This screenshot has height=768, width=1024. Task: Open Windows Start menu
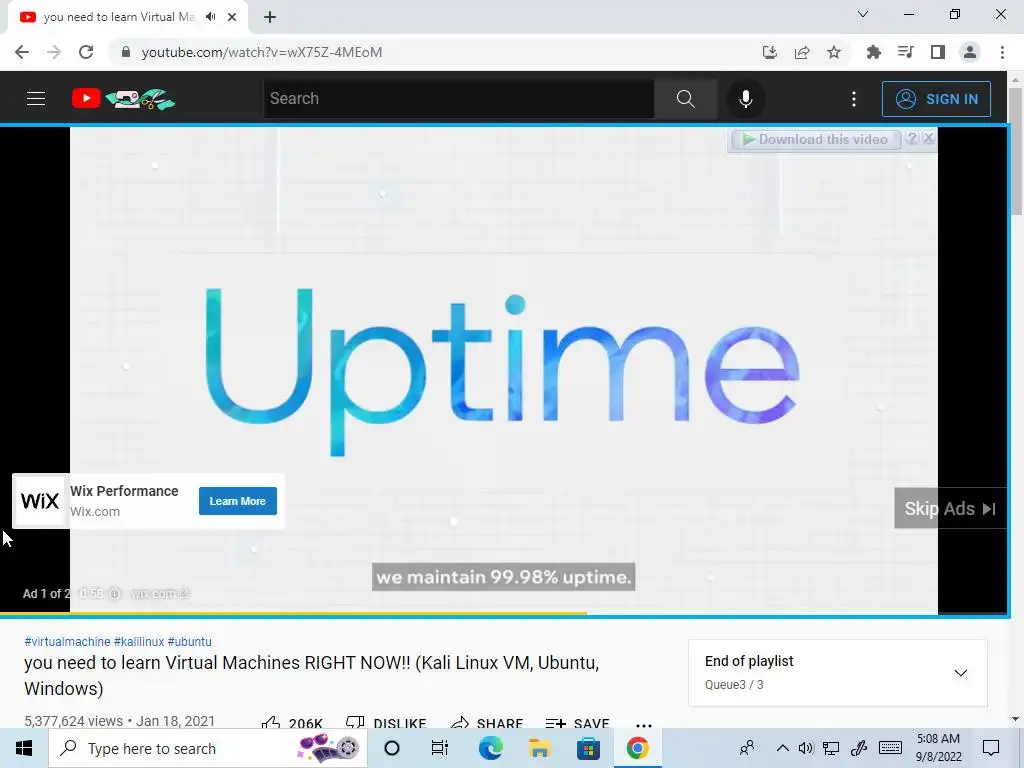[24, 748]
